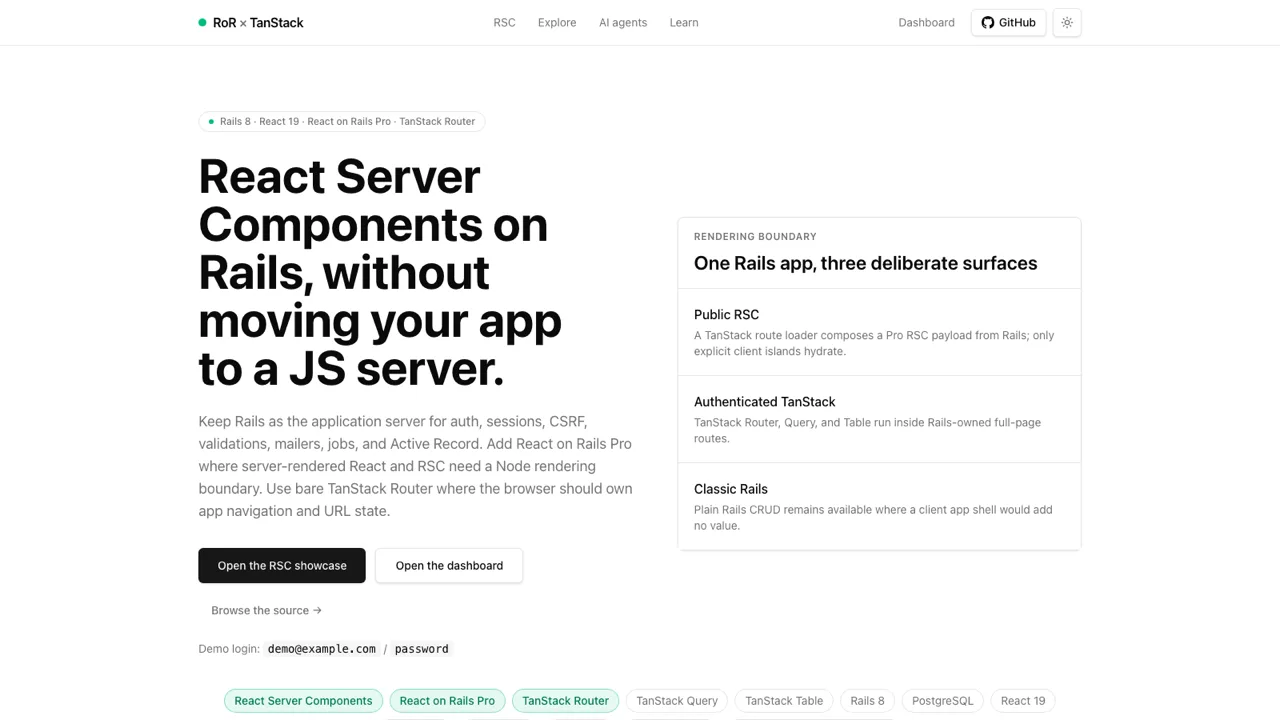Click the RoR × TanStack site title
This screenshot has width=1280, height=720.
click(x=258, y=22)
